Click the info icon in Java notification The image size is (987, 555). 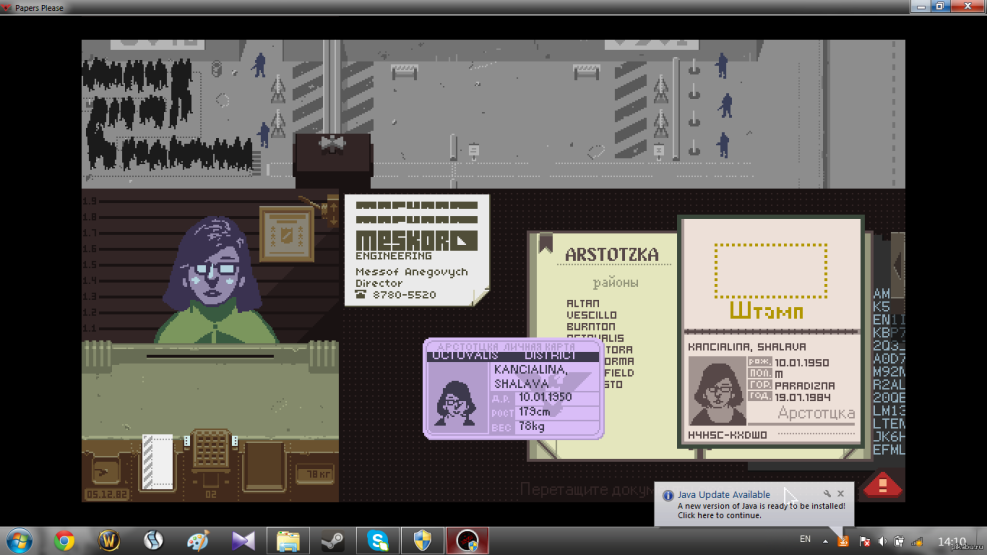(667, 495)
